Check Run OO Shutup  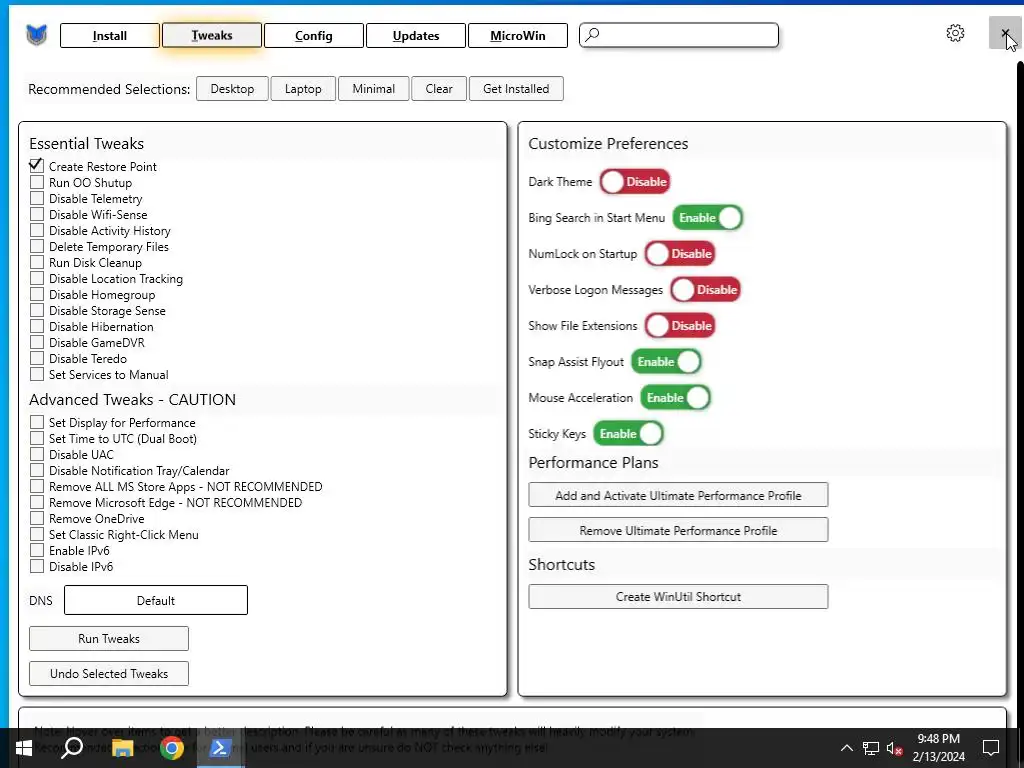pos(37,182)
